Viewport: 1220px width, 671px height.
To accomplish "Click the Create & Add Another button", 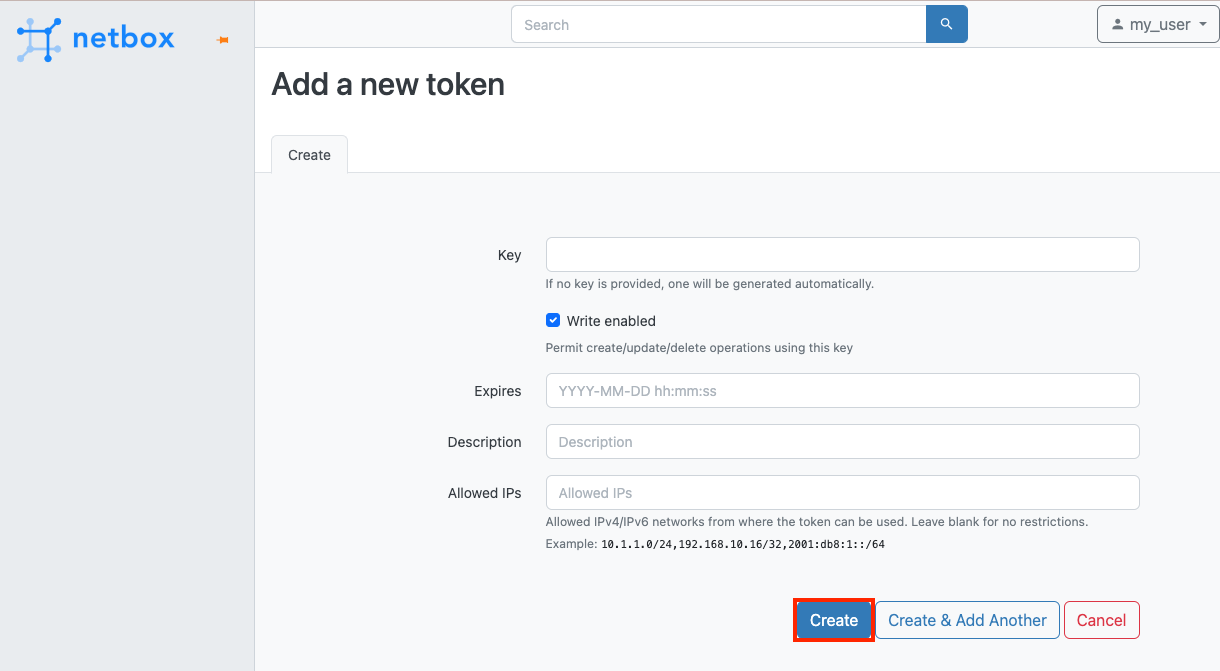I will pyautogui.click(x=967, y=620).
